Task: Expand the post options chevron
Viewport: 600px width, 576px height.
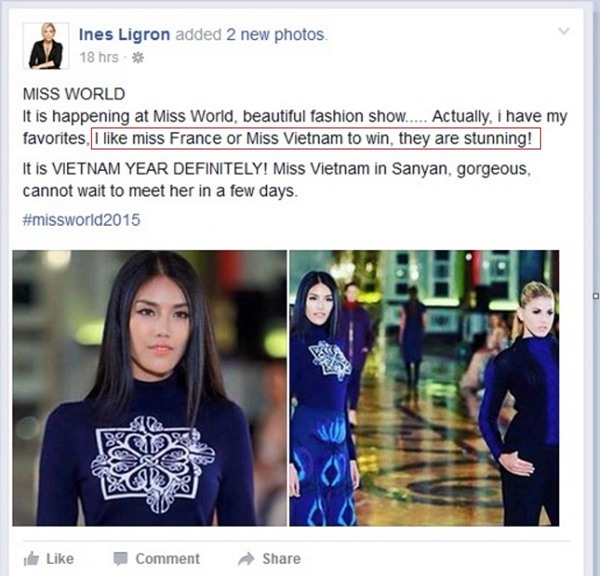Action: (x=564, y=31)
